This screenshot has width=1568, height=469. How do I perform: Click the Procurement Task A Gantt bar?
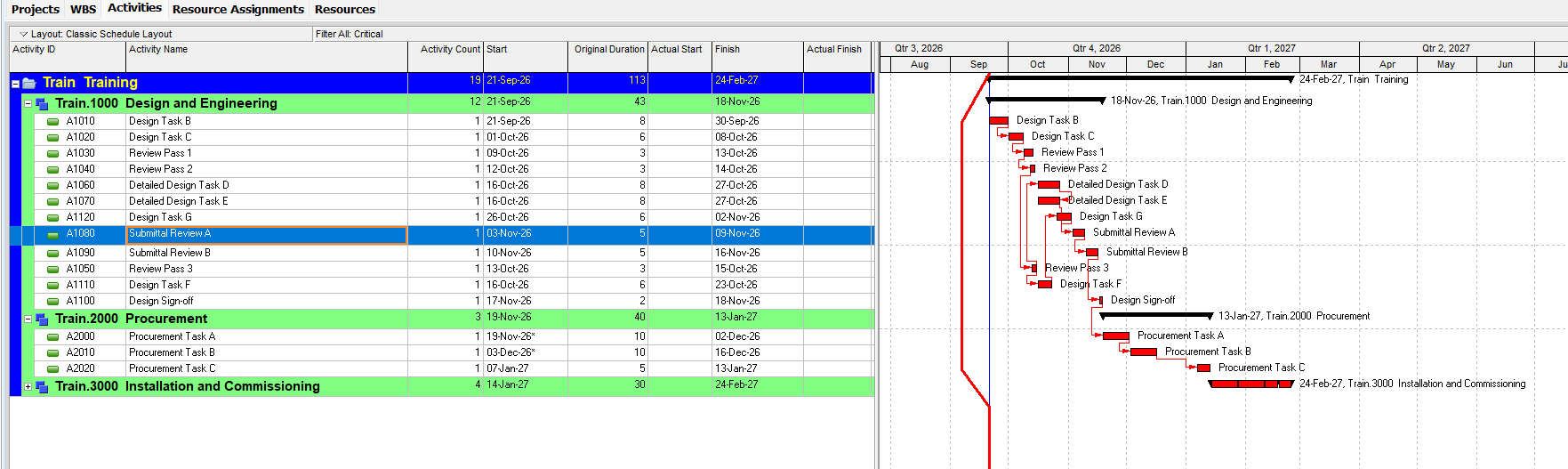pyautogui.click(x=1115, y=336)
